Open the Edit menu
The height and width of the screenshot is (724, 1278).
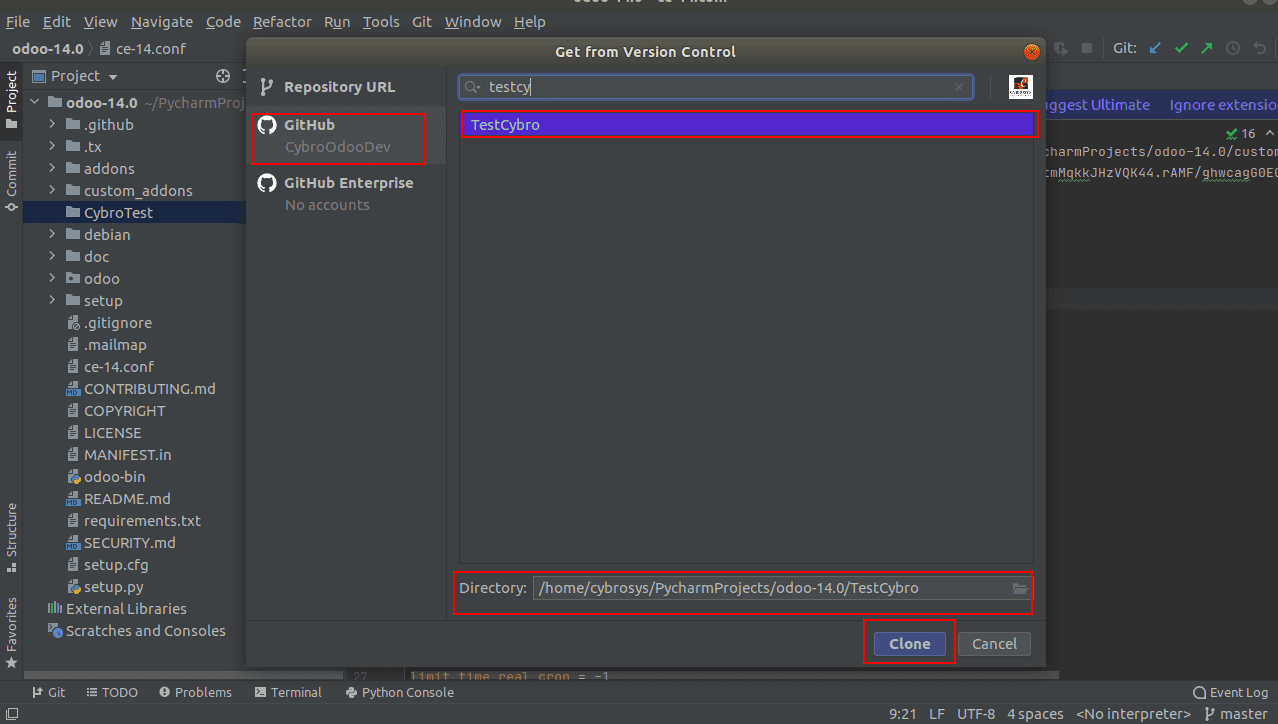tap(57, 21)
